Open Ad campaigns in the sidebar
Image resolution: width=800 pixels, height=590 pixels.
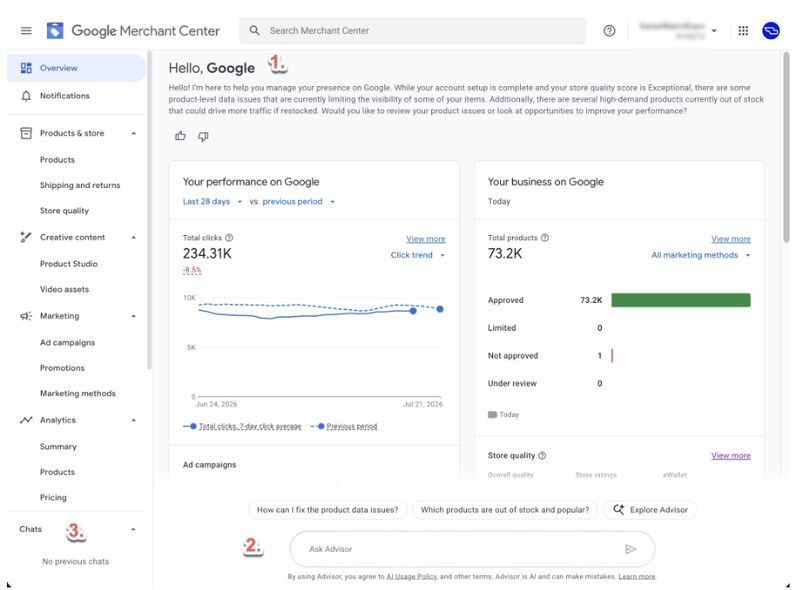tap(67, 342)
